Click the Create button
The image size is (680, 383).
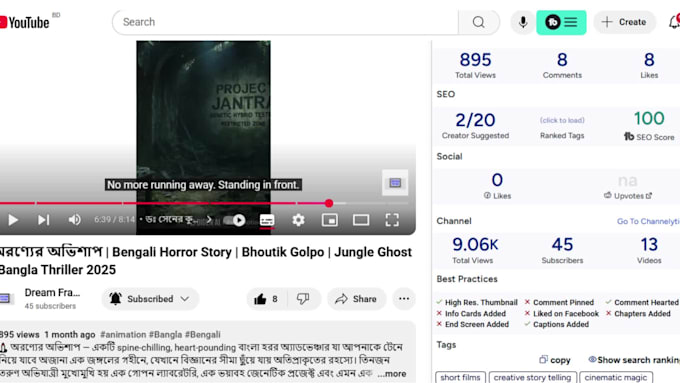(x=624, y=22)
